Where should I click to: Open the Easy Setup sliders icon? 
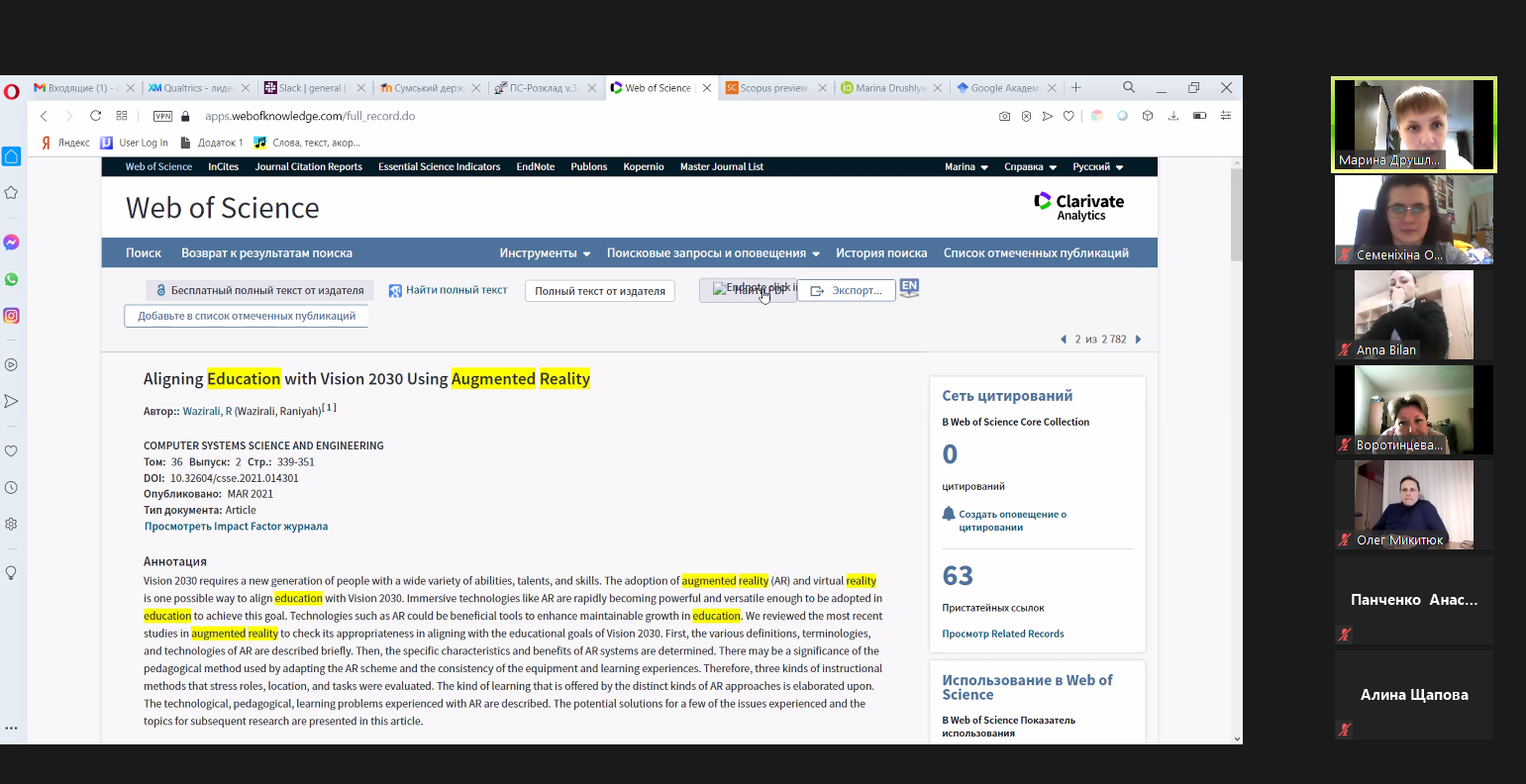(x=1226, y=116)
